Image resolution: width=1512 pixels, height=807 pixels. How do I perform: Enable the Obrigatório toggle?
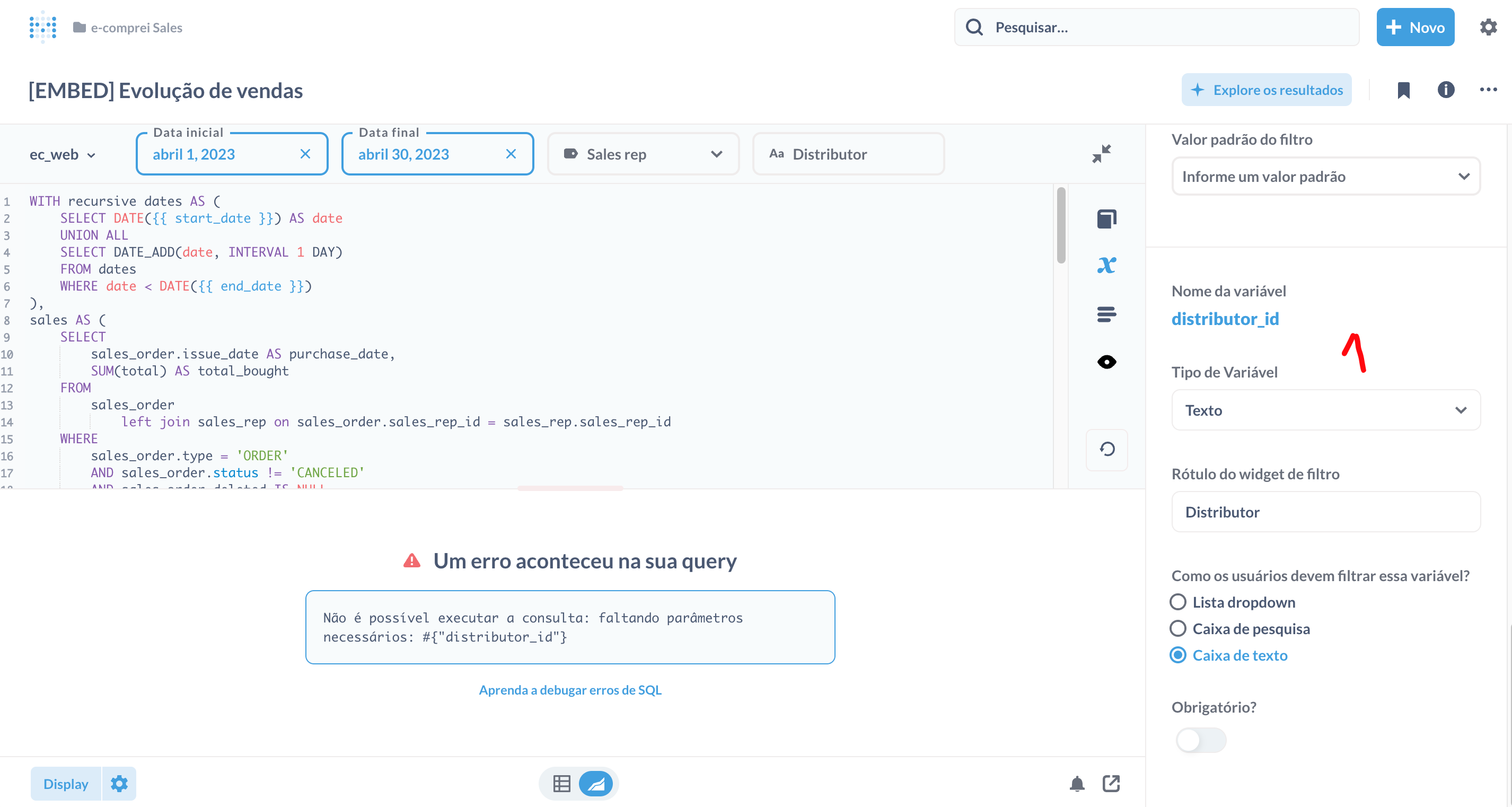click(1200, 740)
